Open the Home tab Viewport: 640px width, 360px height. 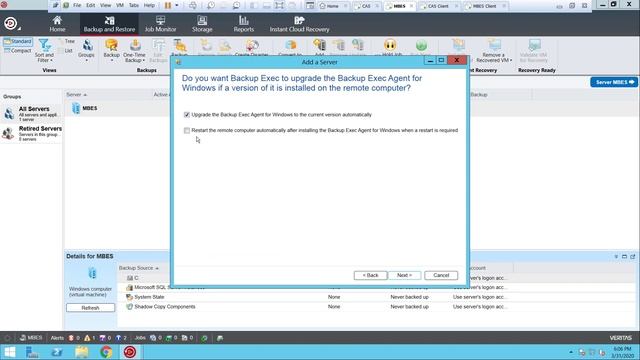(57, 24)
